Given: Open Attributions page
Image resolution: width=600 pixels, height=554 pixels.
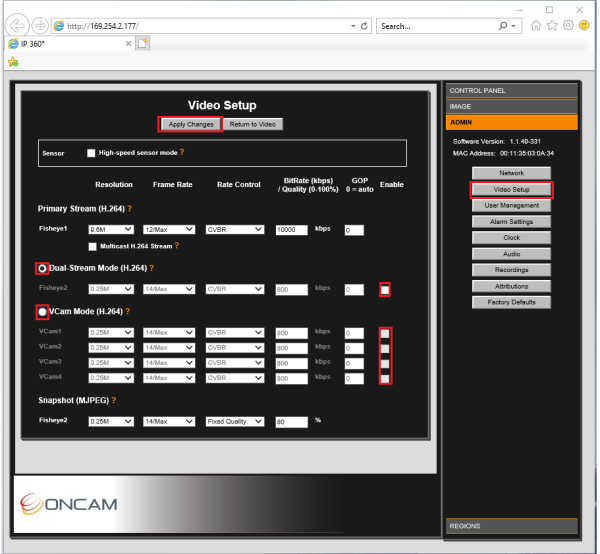Looking at the screenshot, I should [511, 286].
